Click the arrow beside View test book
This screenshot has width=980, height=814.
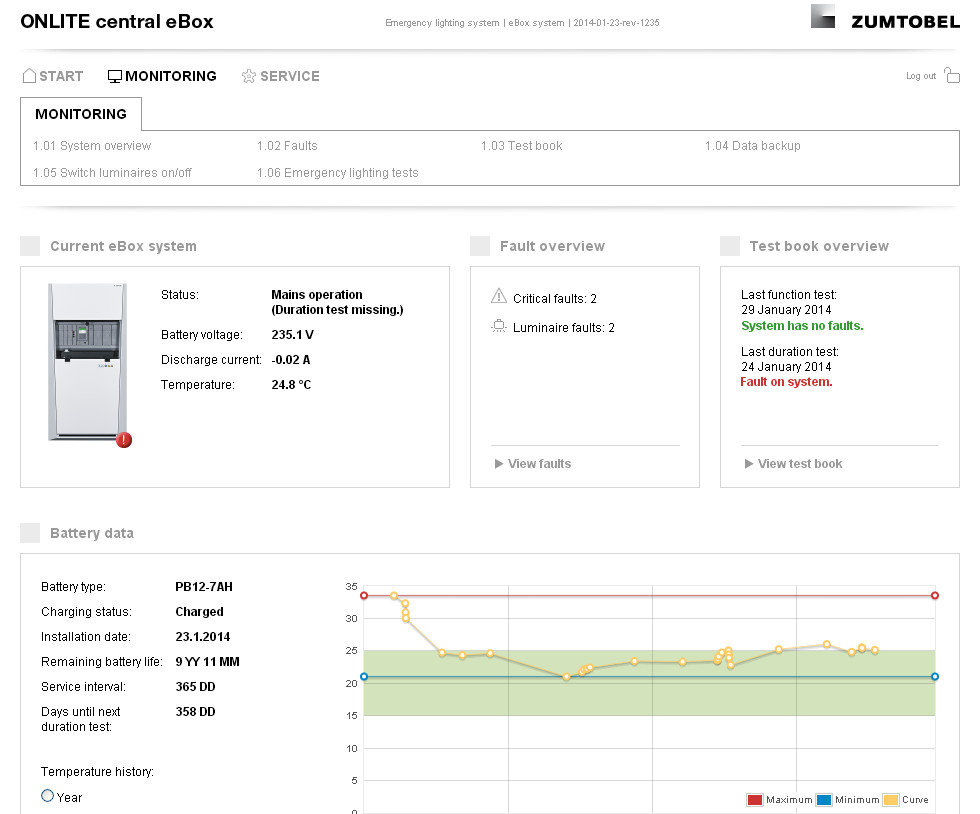749,464
